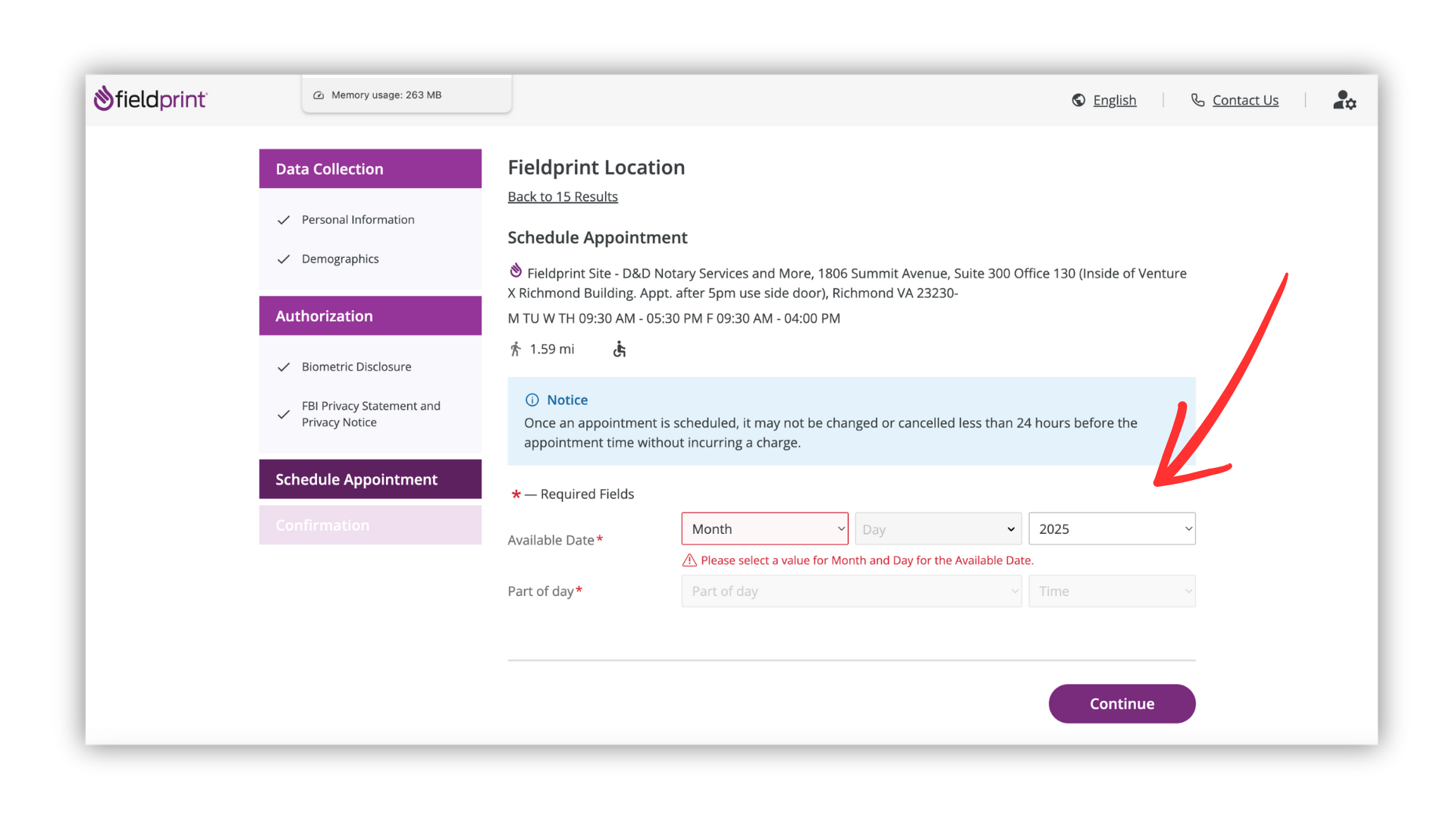Click the Notice info icon

click(532, 400)
